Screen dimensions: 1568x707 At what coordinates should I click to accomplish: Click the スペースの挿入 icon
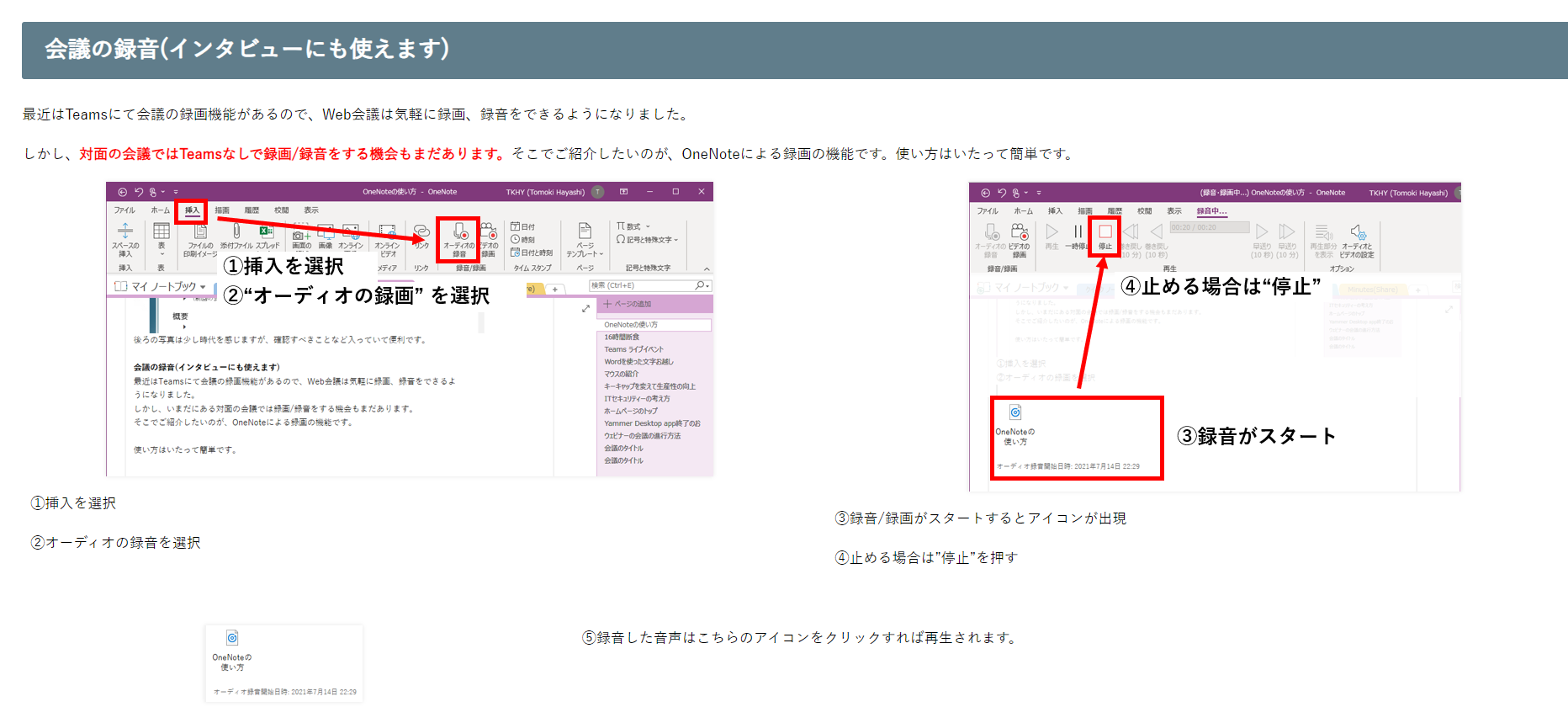(x=125, y=231)
